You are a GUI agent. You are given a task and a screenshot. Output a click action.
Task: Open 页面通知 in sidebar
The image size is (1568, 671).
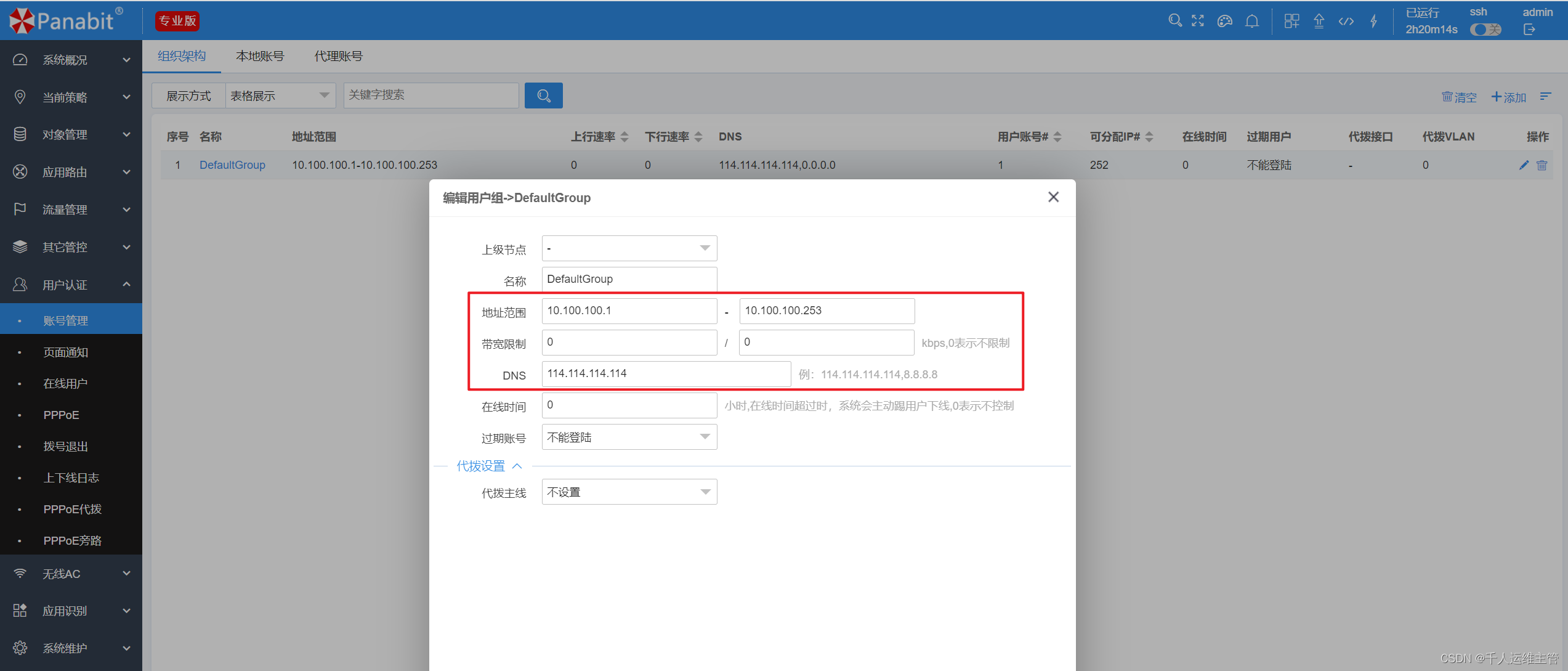71,352
